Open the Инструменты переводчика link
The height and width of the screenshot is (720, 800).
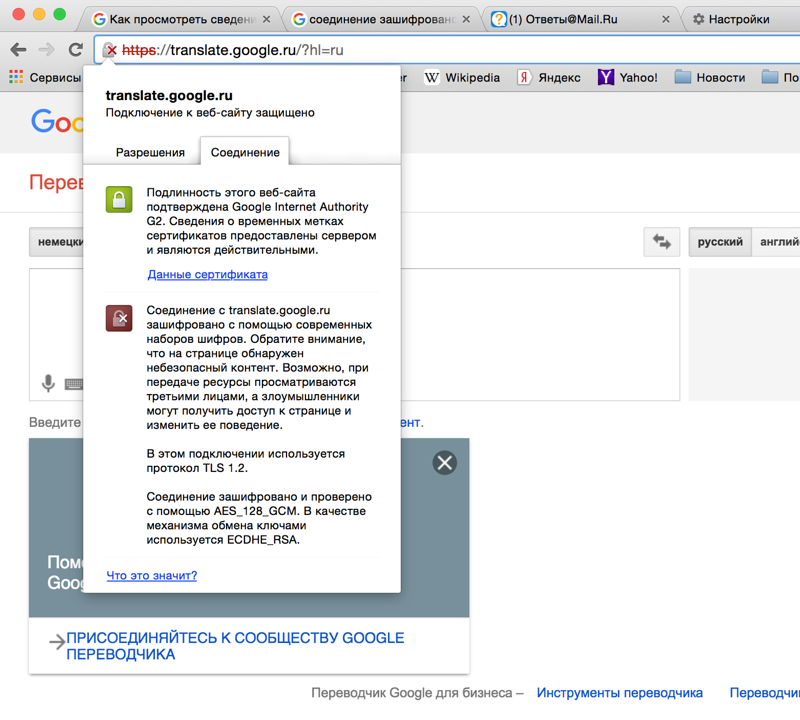[x=619, y=693]
